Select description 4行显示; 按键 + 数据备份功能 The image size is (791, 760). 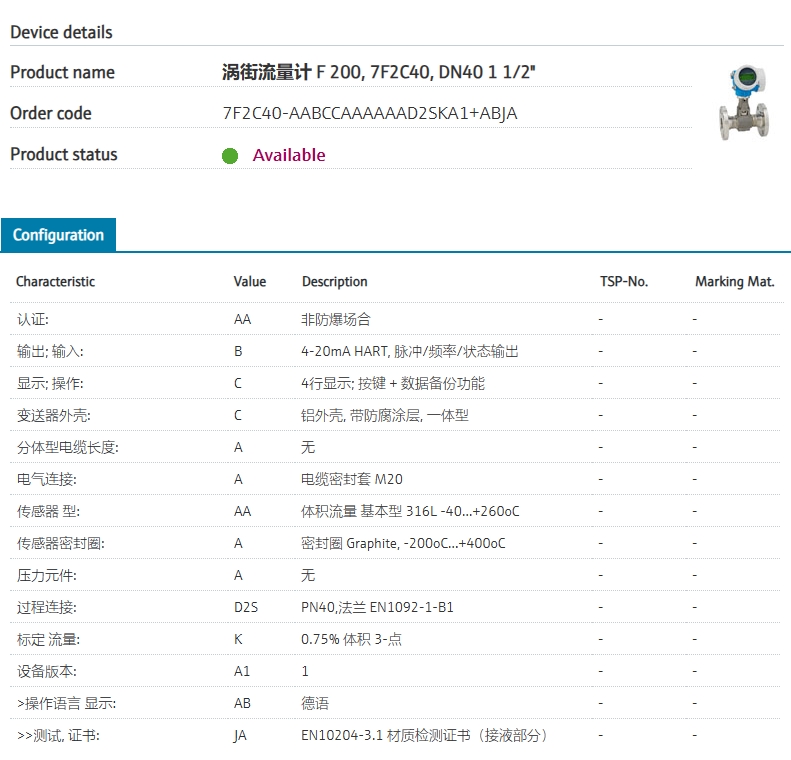click(x=393, y=383)
